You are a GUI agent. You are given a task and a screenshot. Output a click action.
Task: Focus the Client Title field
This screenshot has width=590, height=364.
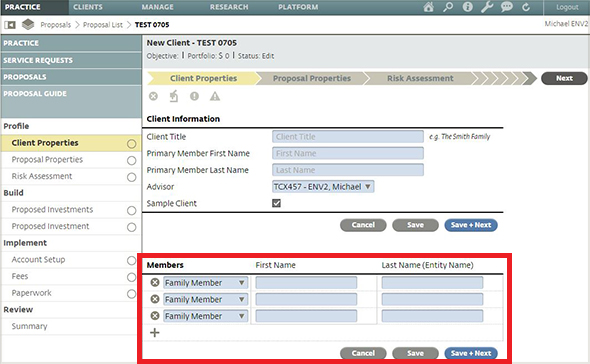348,137
